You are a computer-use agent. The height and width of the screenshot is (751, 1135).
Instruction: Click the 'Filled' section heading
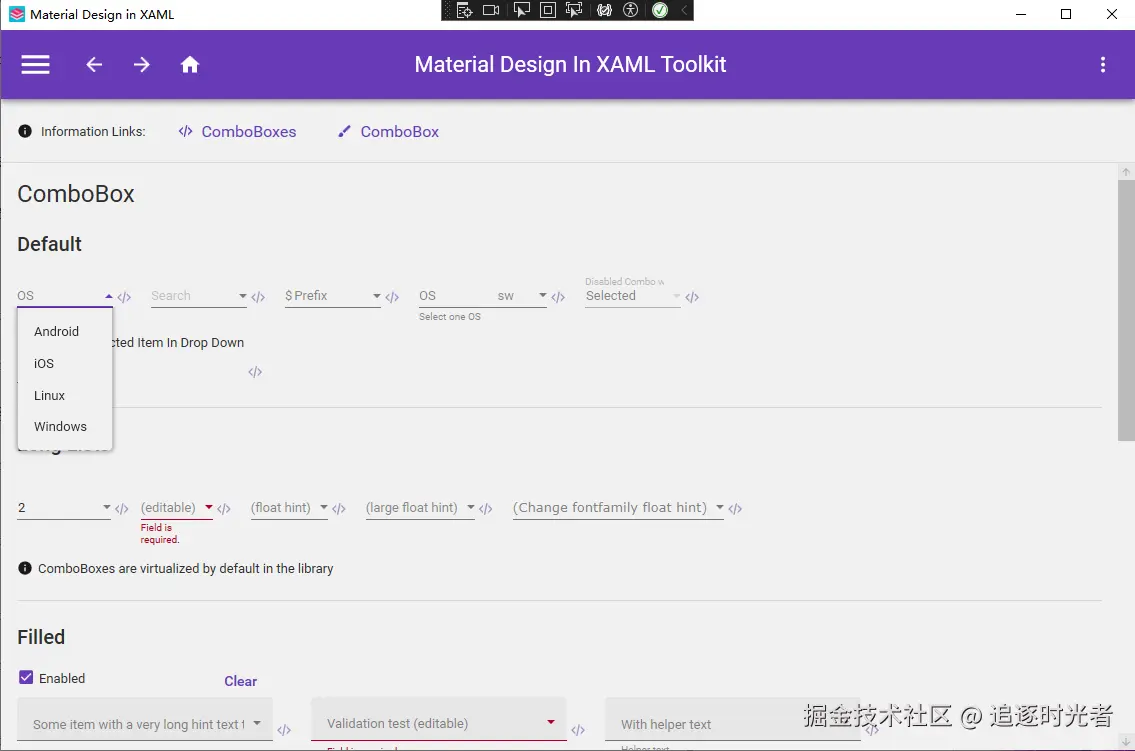tap(41, 637)
